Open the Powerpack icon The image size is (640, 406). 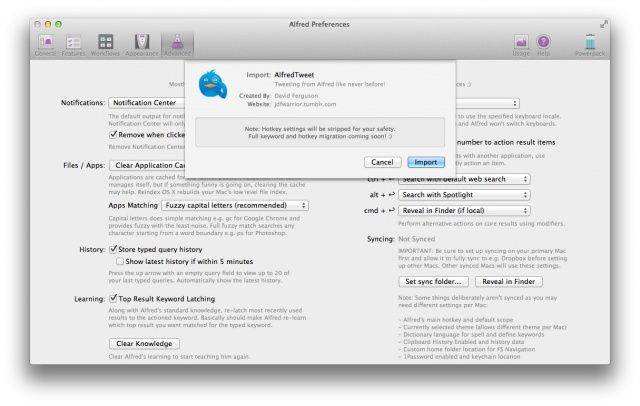(590, 45)
